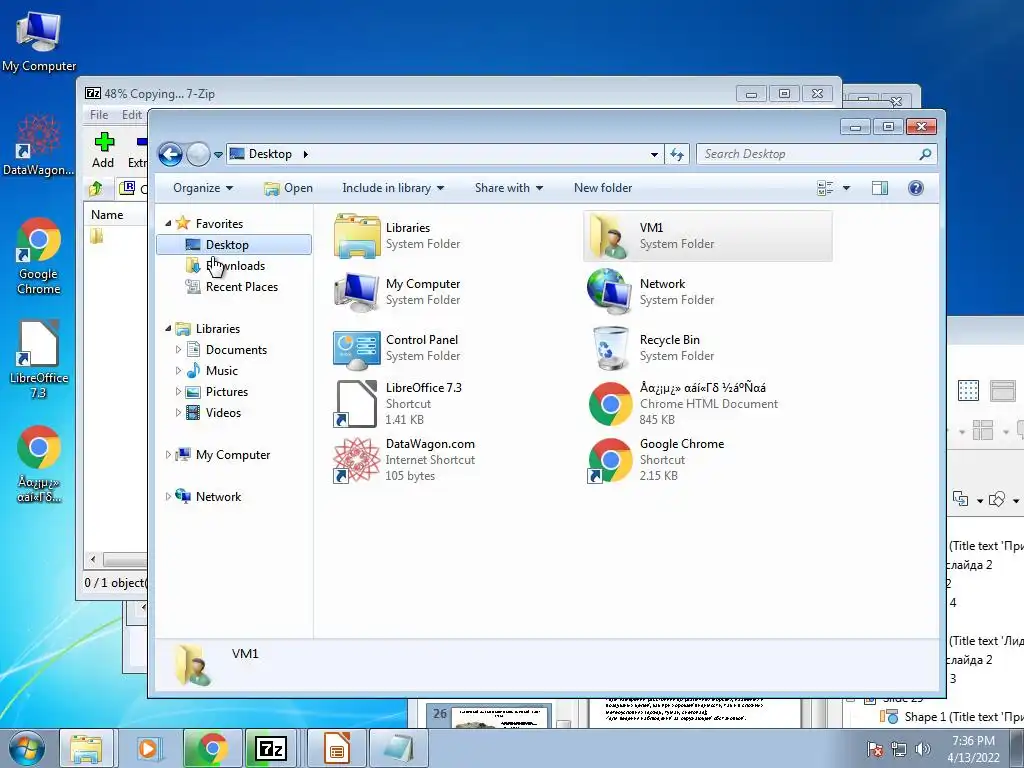The image size is (1024, 768).
Task: Toggle the preview pane icon
Action: click(x=880, y=188)
